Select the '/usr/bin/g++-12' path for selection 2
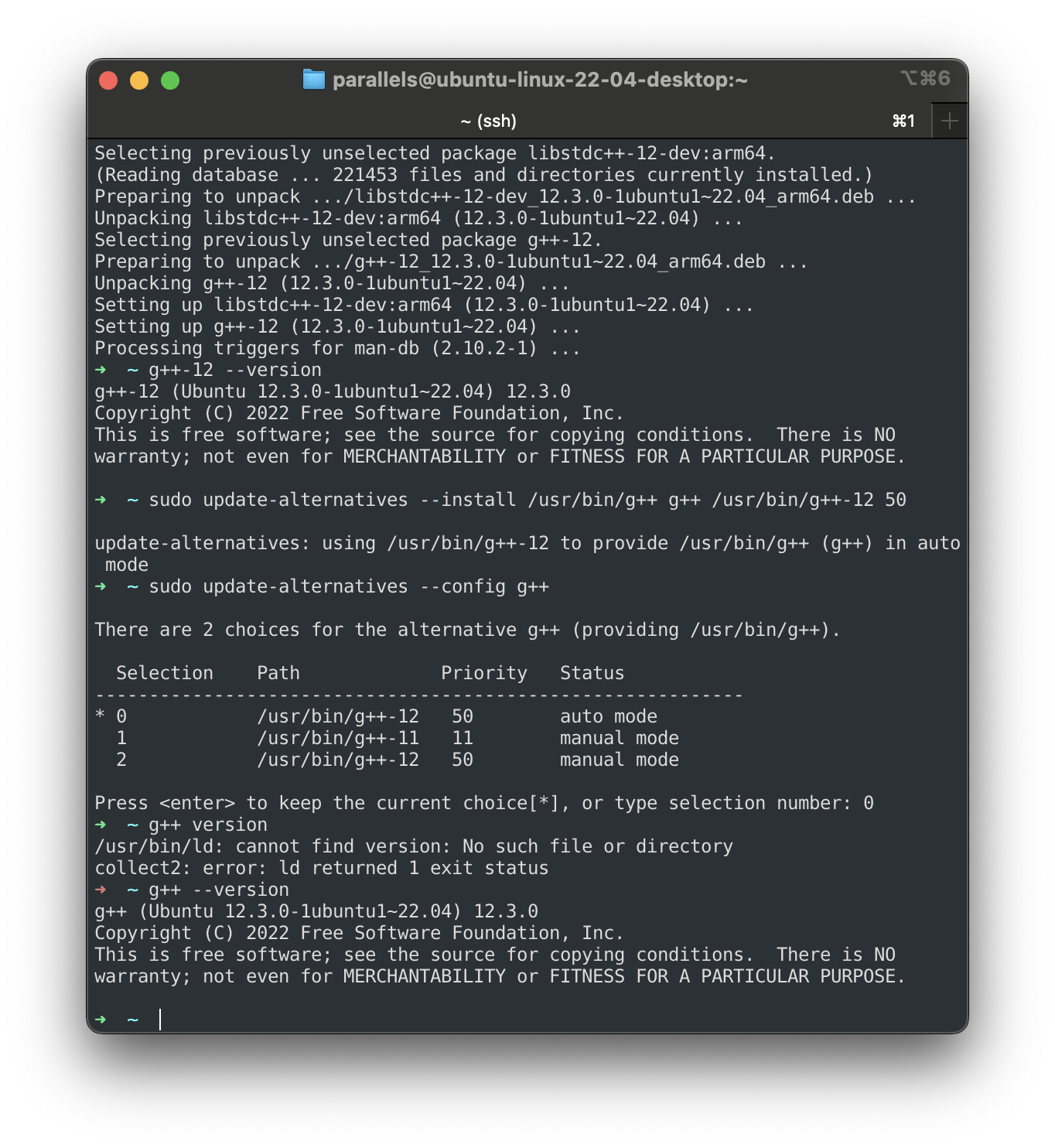The width and height of the screenshot is (1055, 1148). point(338,760)
